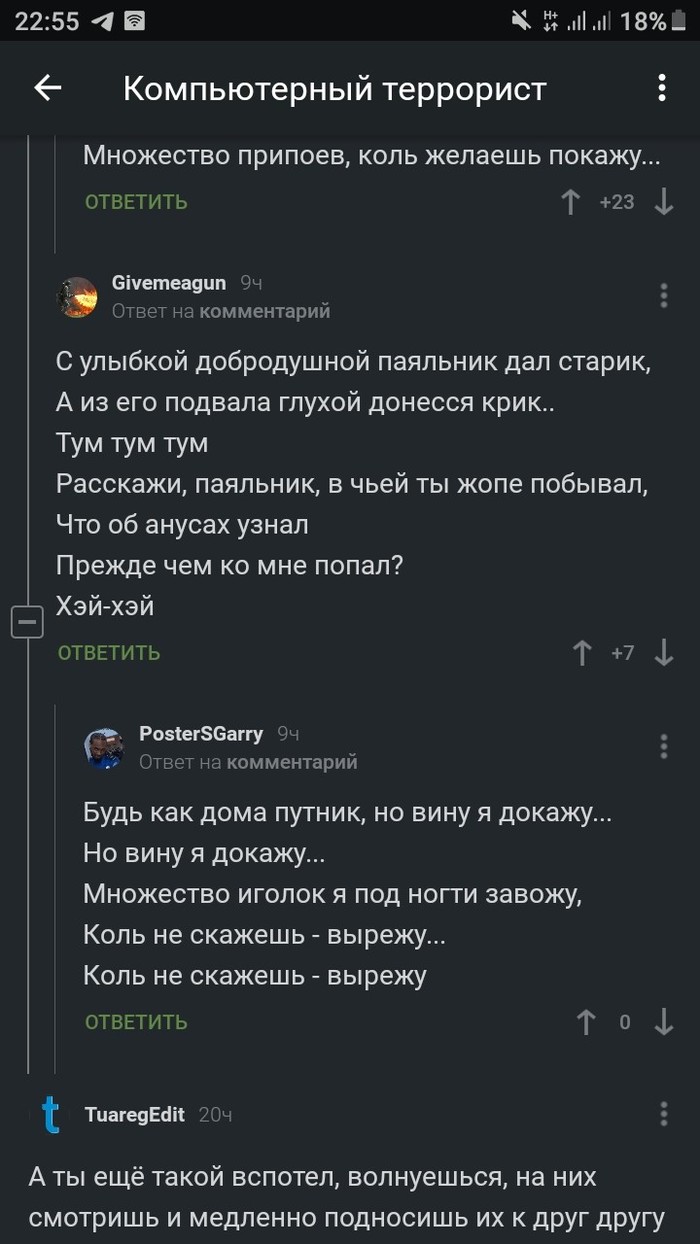Image resolution: width=700 pixels, height=1244 pixels.
Task: Open PosterSGarry's profile via username
Action: (201, 734)
